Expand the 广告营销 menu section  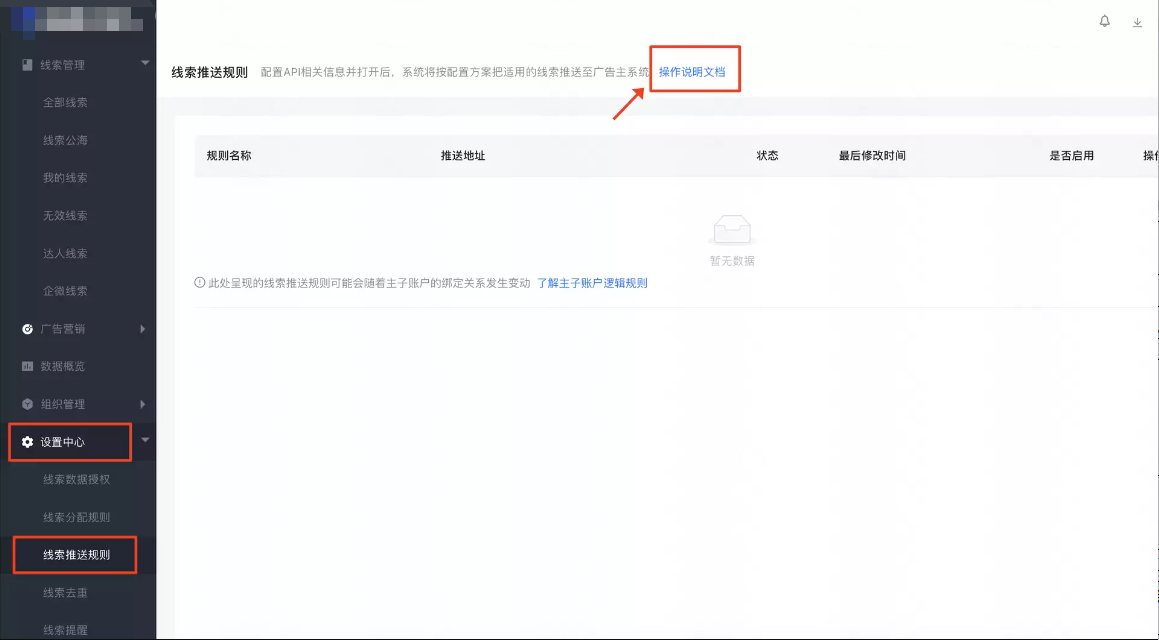[x=142, y=328]
